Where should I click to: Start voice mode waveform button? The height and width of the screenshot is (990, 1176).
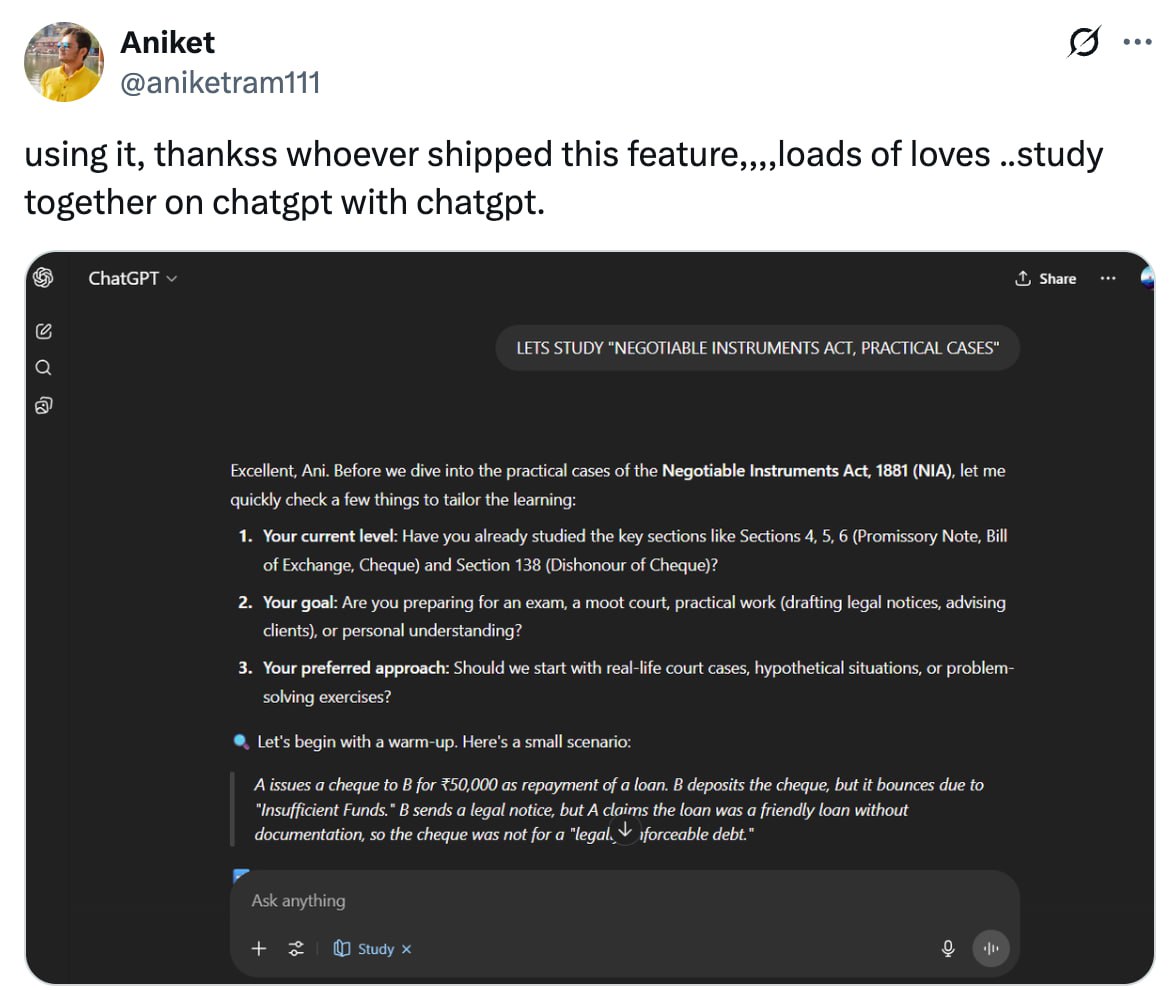pos(991,949)
